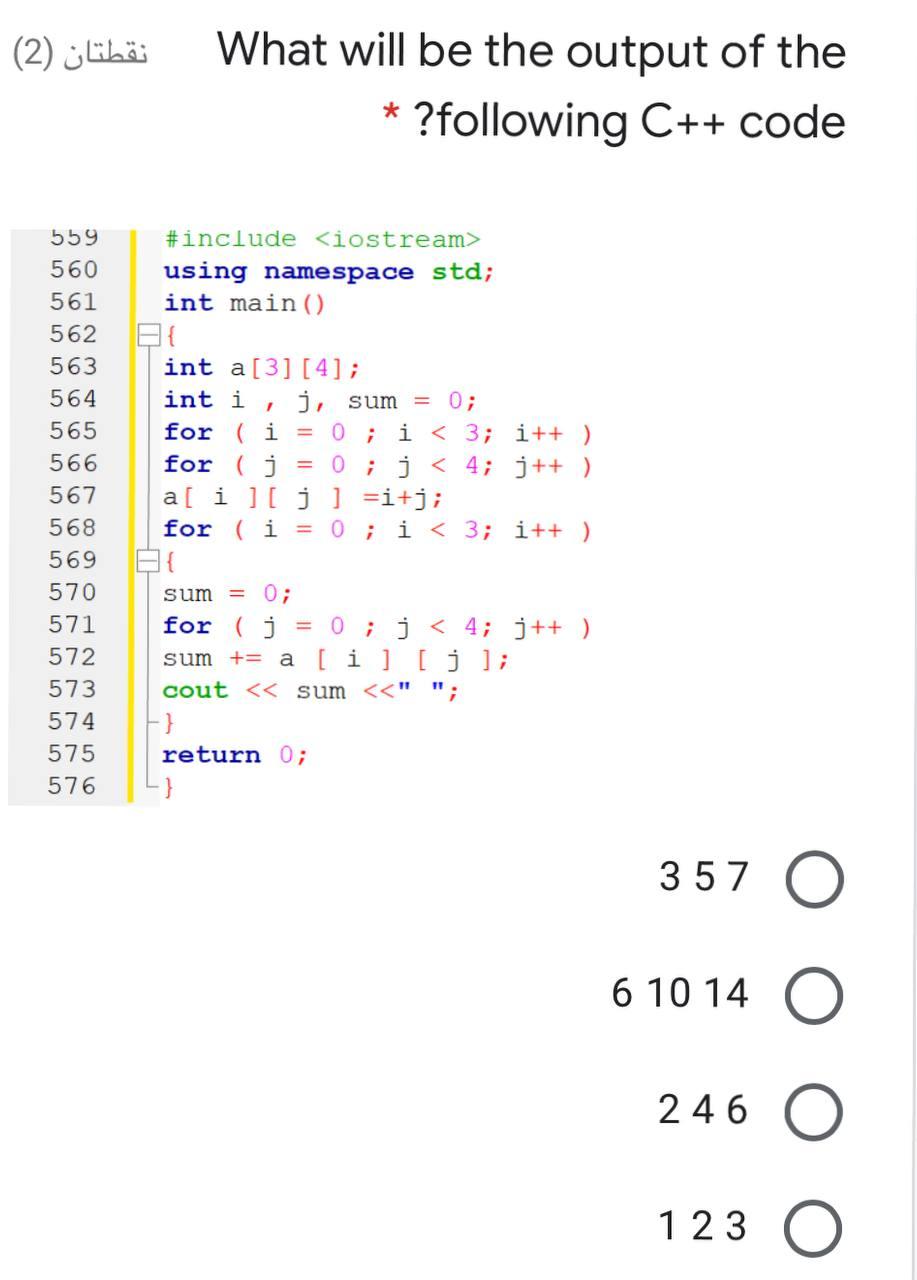
Task: Click the answer text "6 10 14"
Action: coord(680,993)
